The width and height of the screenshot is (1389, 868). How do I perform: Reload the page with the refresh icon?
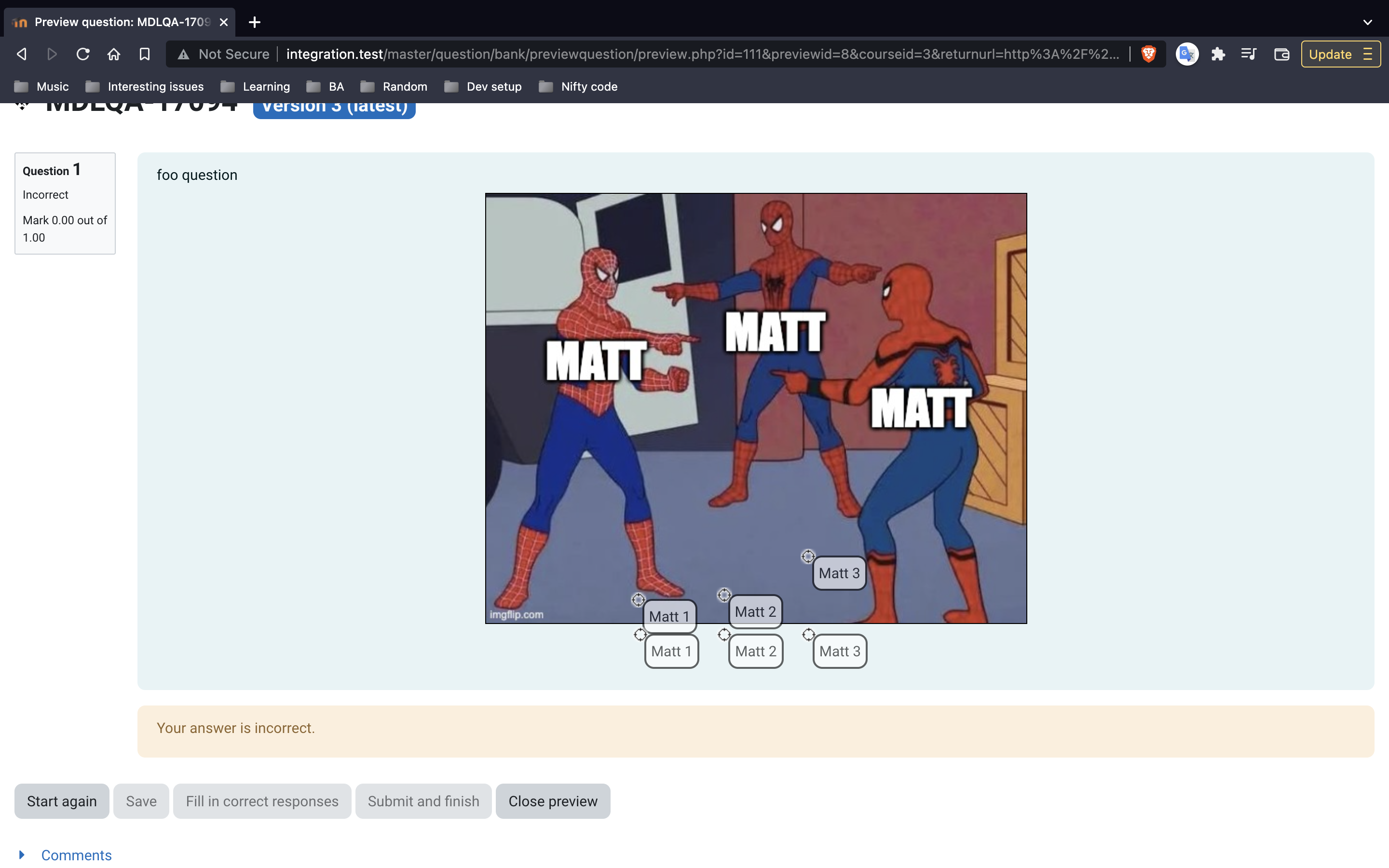[83, 54]
